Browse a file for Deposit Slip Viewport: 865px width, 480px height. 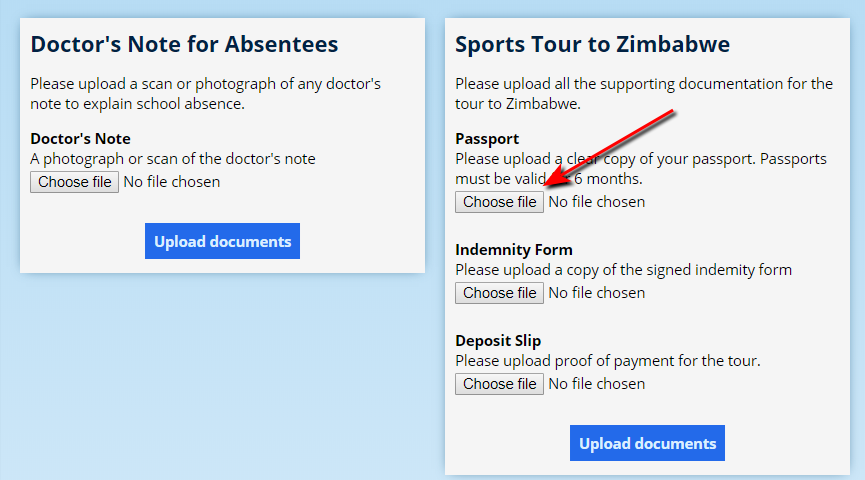499,384
